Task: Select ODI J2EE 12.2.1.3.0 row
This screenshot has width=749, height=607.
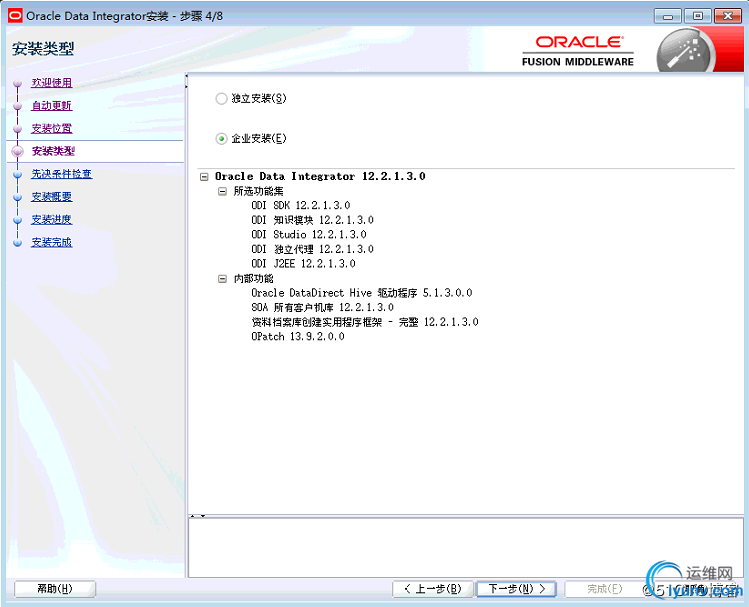Action: click(303, 264)
